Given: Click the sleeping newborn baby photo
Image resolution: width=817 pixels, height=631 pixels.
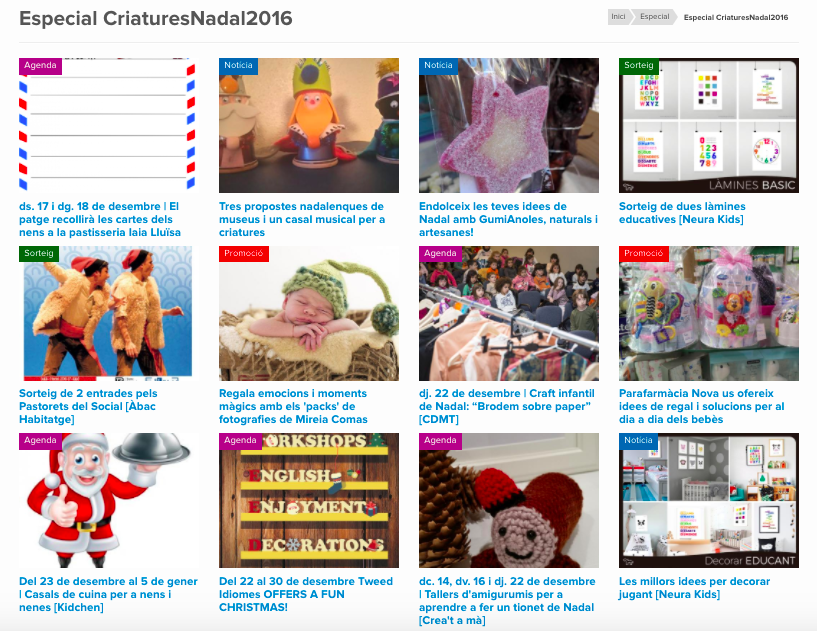Looking at the screenshot, I should point(309,313).
